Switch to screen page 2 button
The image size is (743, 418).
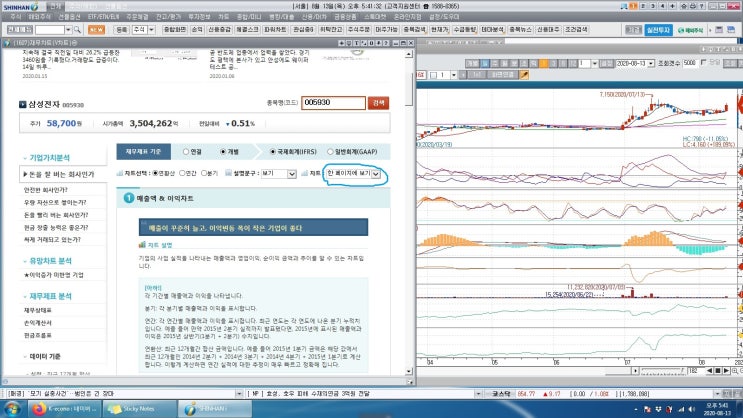[x=643, y=6]
